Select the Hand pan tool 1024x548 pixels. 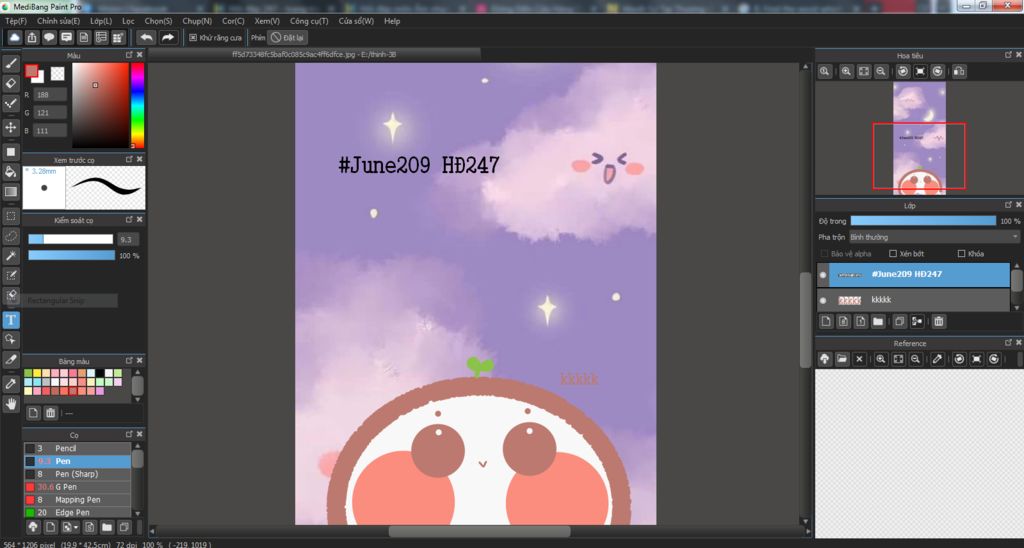point(10,404)
